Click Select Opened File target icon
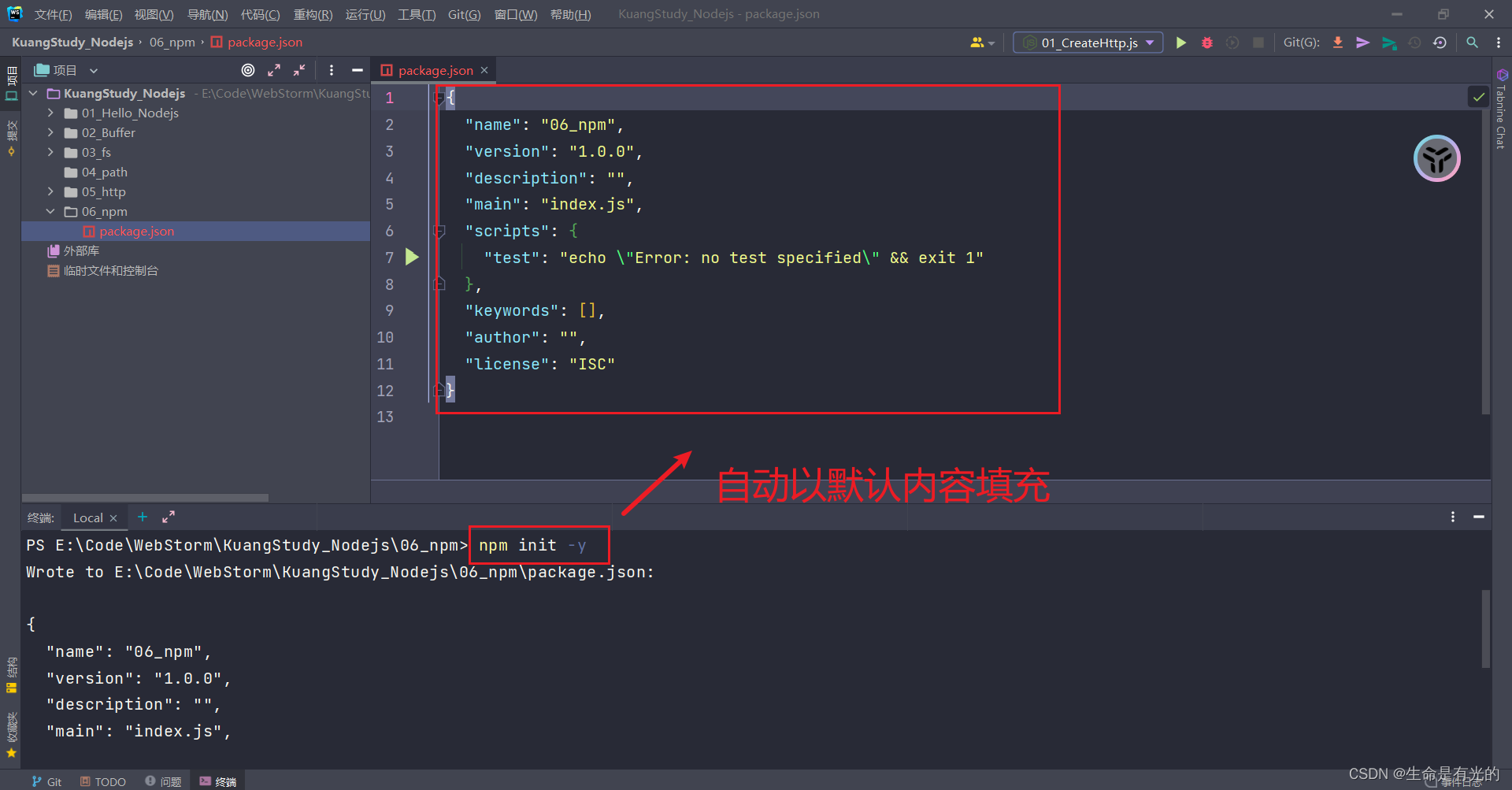The height and width of the screenshot is (790, 1512). point(248,70)
